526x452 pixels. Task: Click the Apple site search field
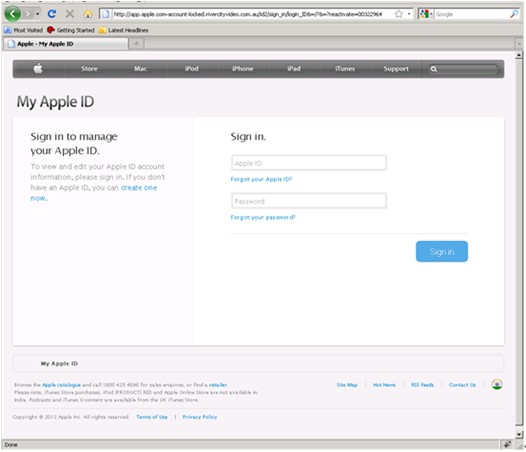[463, 69]
